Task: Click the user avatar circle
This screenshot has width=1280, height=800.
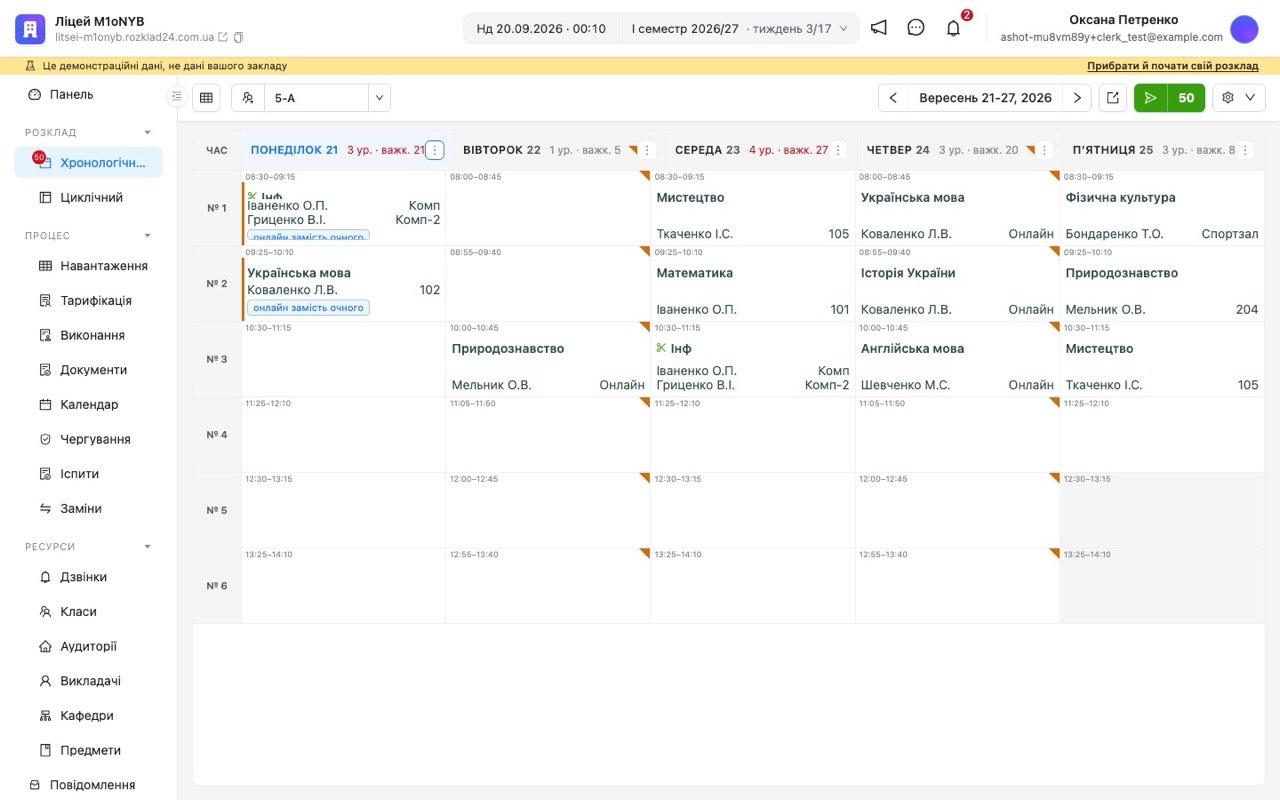Action: [1244, 29]
